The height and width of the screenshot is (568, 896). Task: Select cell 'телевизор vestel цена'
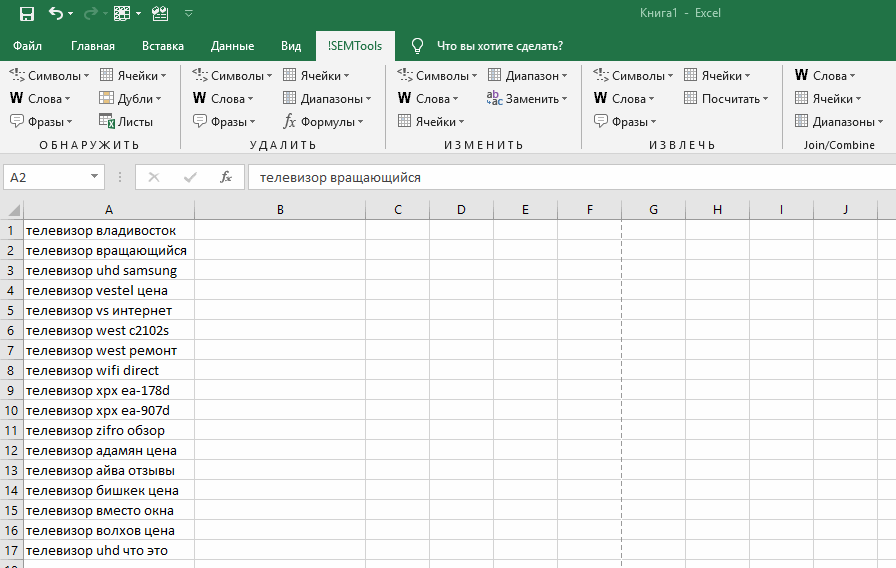109,290
